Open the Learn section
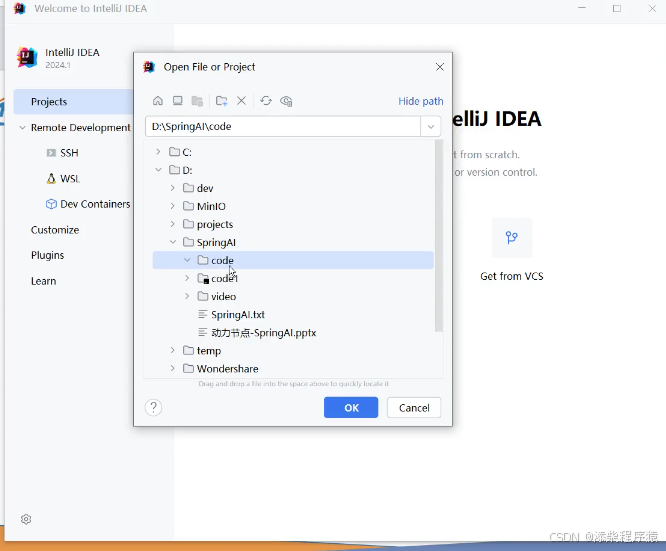This screenshot has width=666, height=551. 43,281
